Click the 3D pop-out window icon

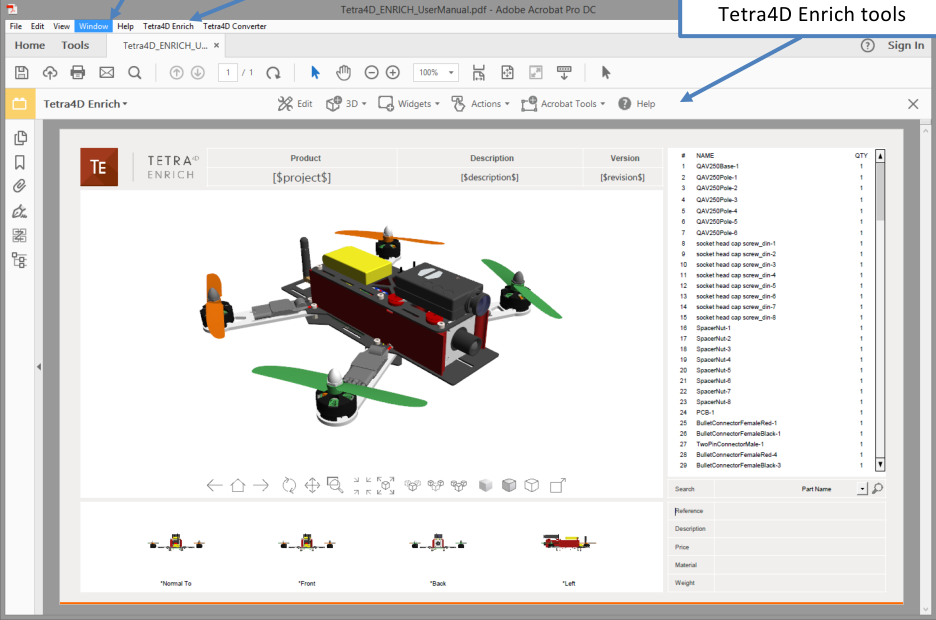click(557, 485)
